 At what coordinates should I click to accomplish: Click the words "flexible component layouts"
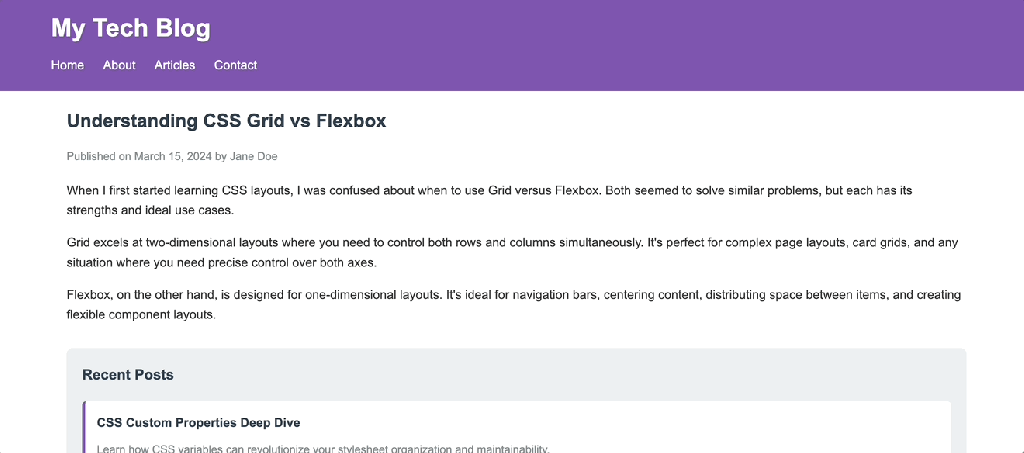(x=141, y=315)
